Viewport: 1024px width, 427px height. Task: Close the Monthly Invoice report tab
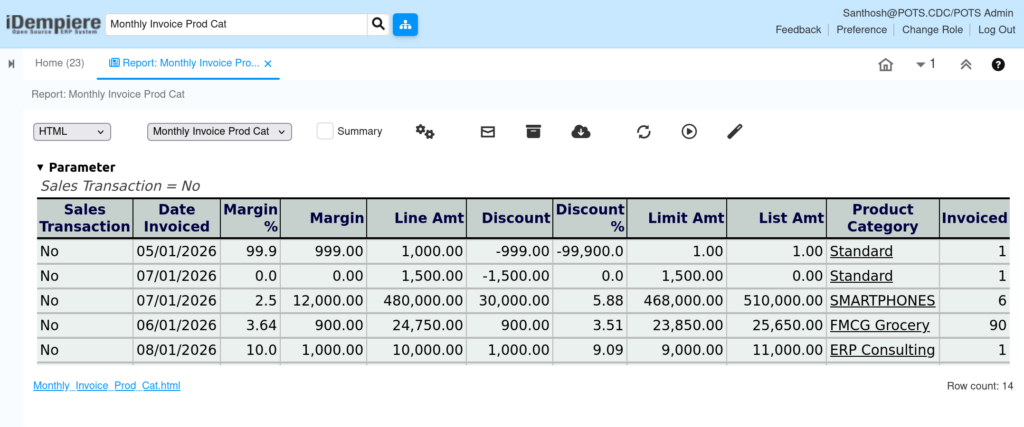[268, 64]
